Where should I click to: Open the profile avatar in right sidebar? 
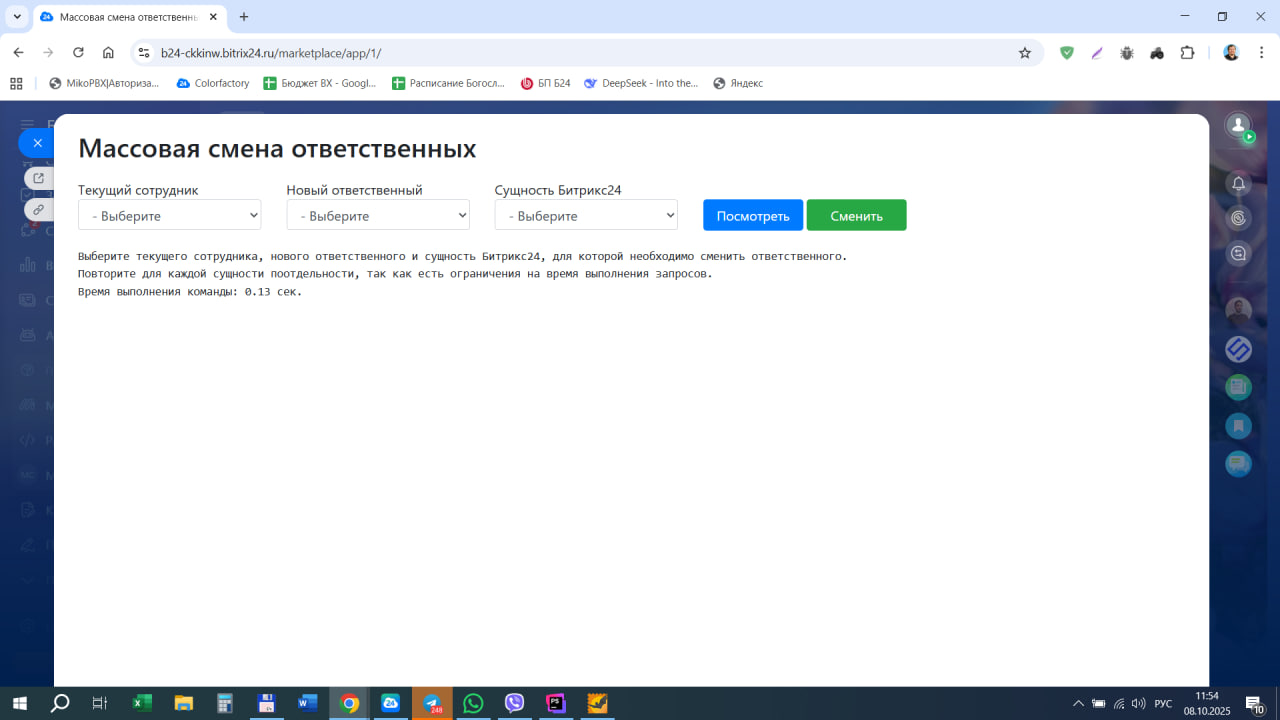point(1238,125)
